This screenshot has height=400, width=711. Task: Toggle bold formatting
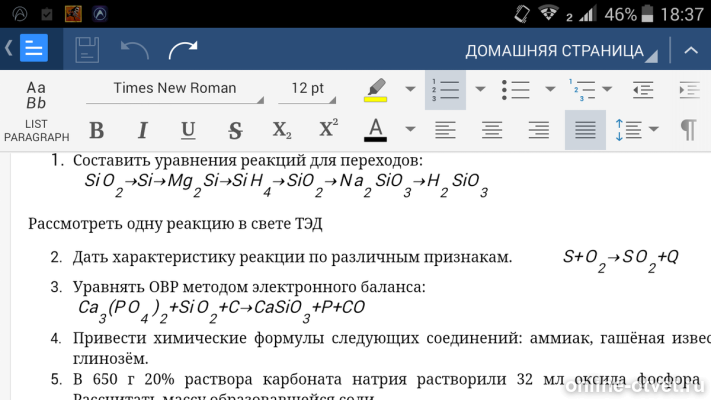(x=96, y=130)
